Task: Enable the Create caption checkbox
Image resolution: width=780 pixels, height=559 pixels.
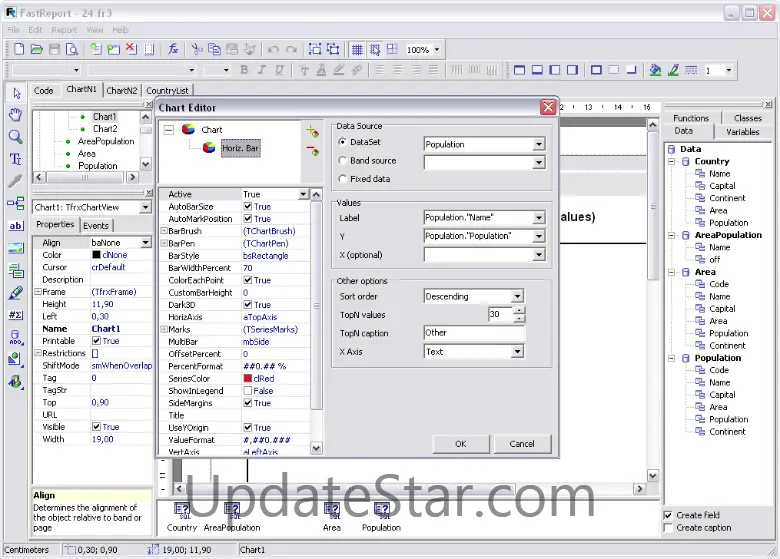Action: pyautogui.click(x=669, y=528)
